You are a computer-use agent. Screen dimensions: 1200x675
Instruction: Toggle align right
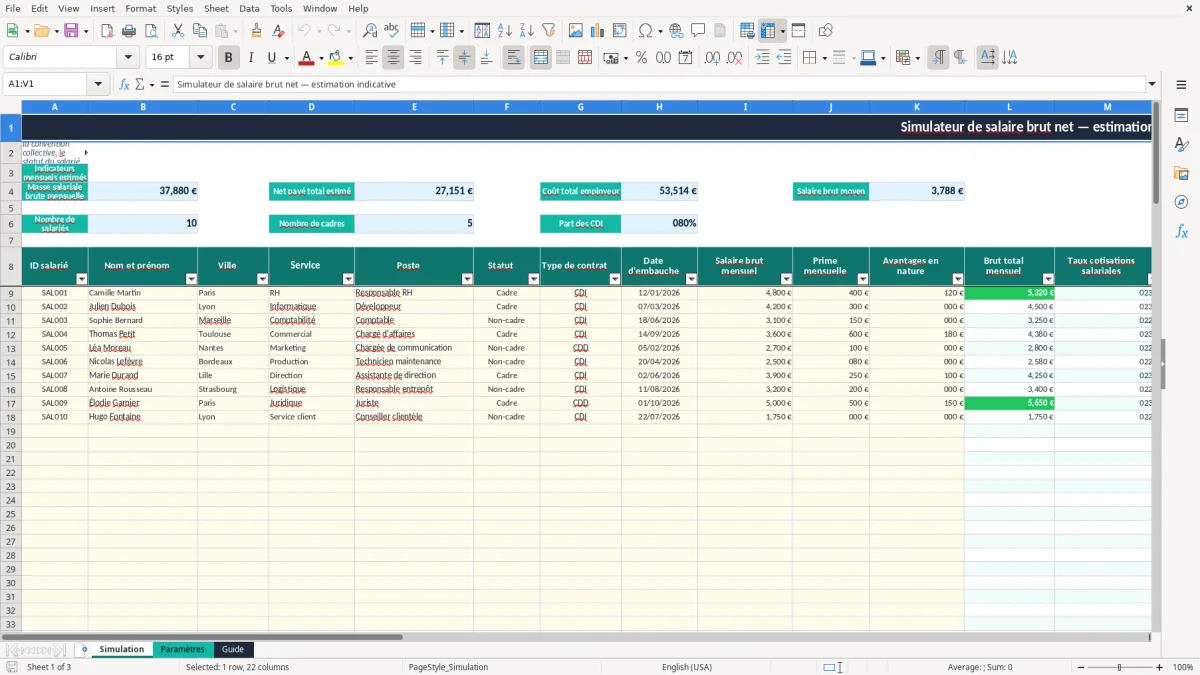coord(415,58)
